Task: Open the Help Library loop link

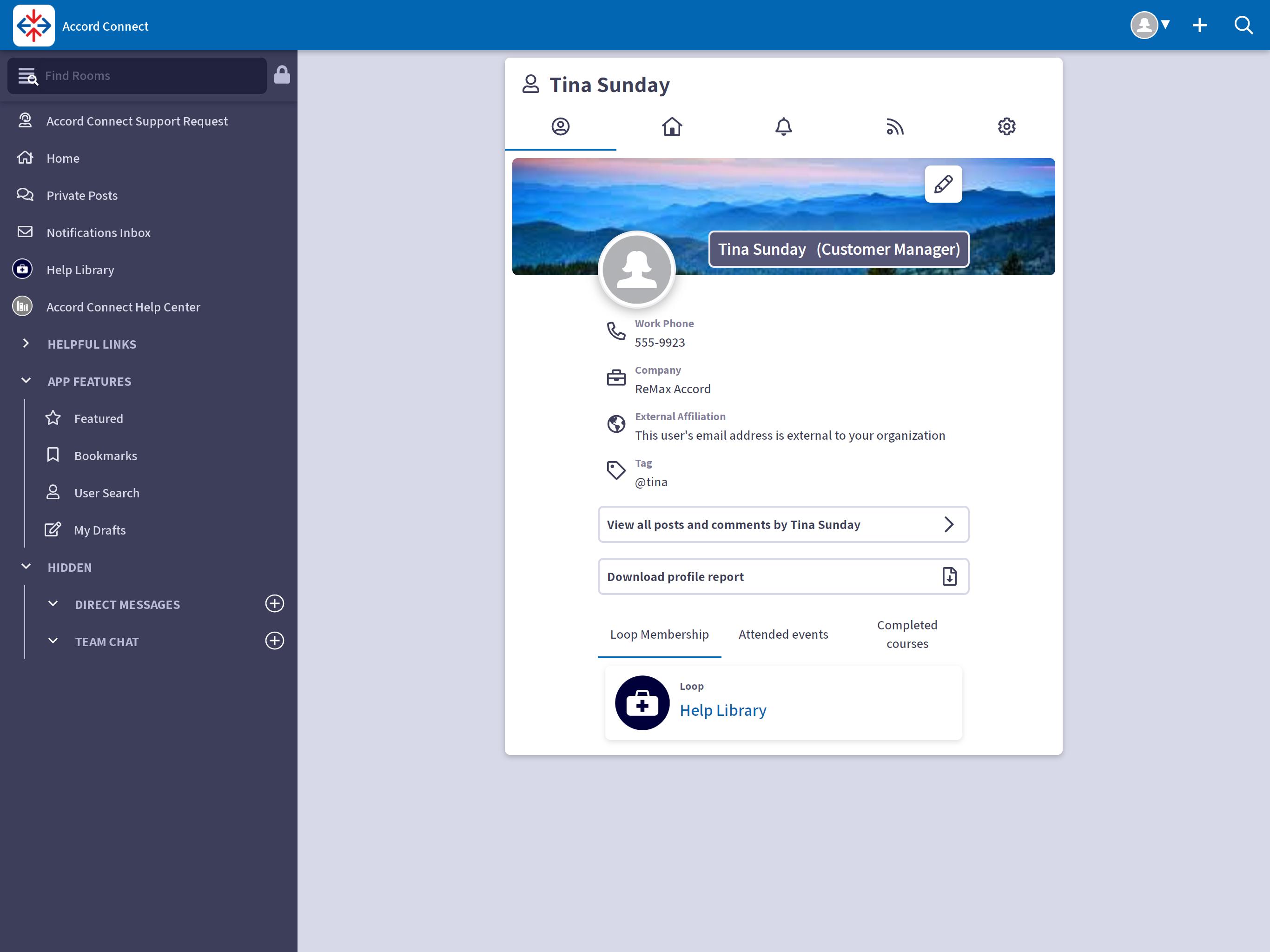Action: 723,711
